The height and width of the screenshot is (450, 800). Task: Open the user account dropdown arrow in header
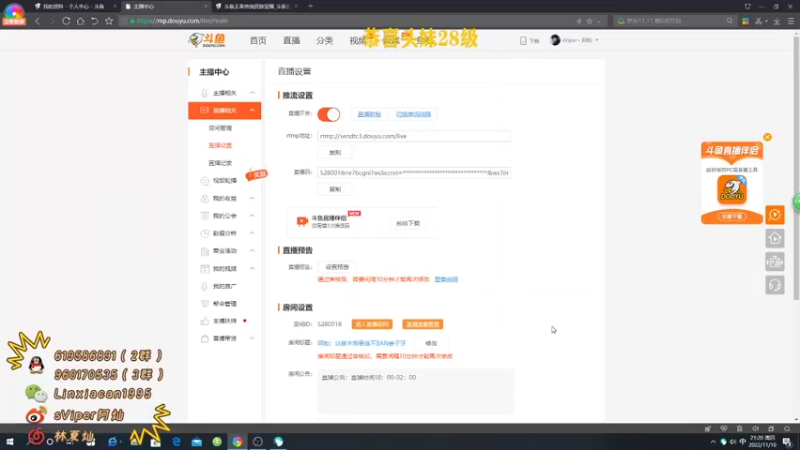tap(596, 40)
